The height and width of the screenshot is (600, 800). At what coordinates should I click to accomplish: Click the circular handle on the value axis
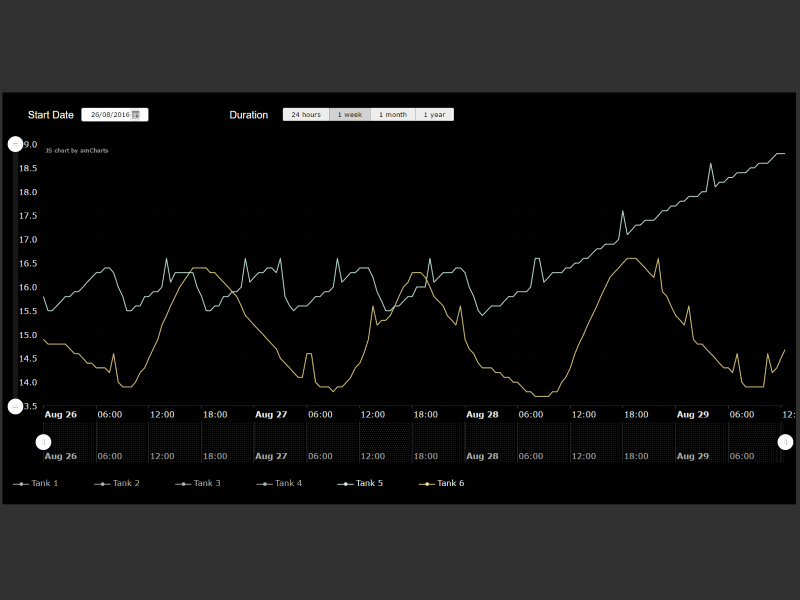point(17,145)
